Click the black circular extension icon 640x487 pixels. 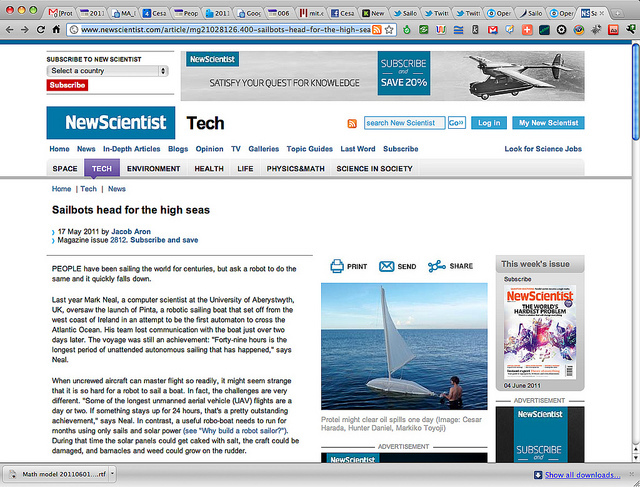561,29
